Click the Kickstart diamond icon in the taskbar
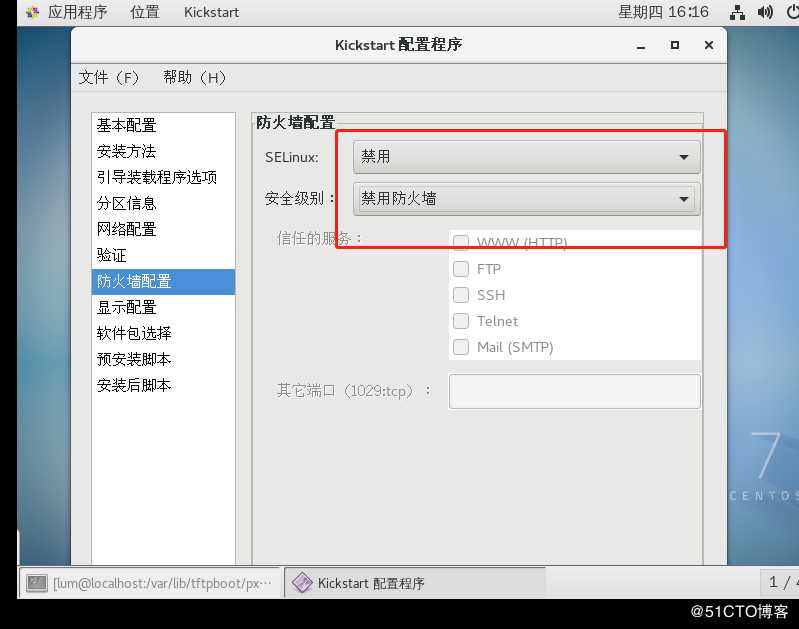The height and width of the screenshot is (629, 799). click(302, 583)
